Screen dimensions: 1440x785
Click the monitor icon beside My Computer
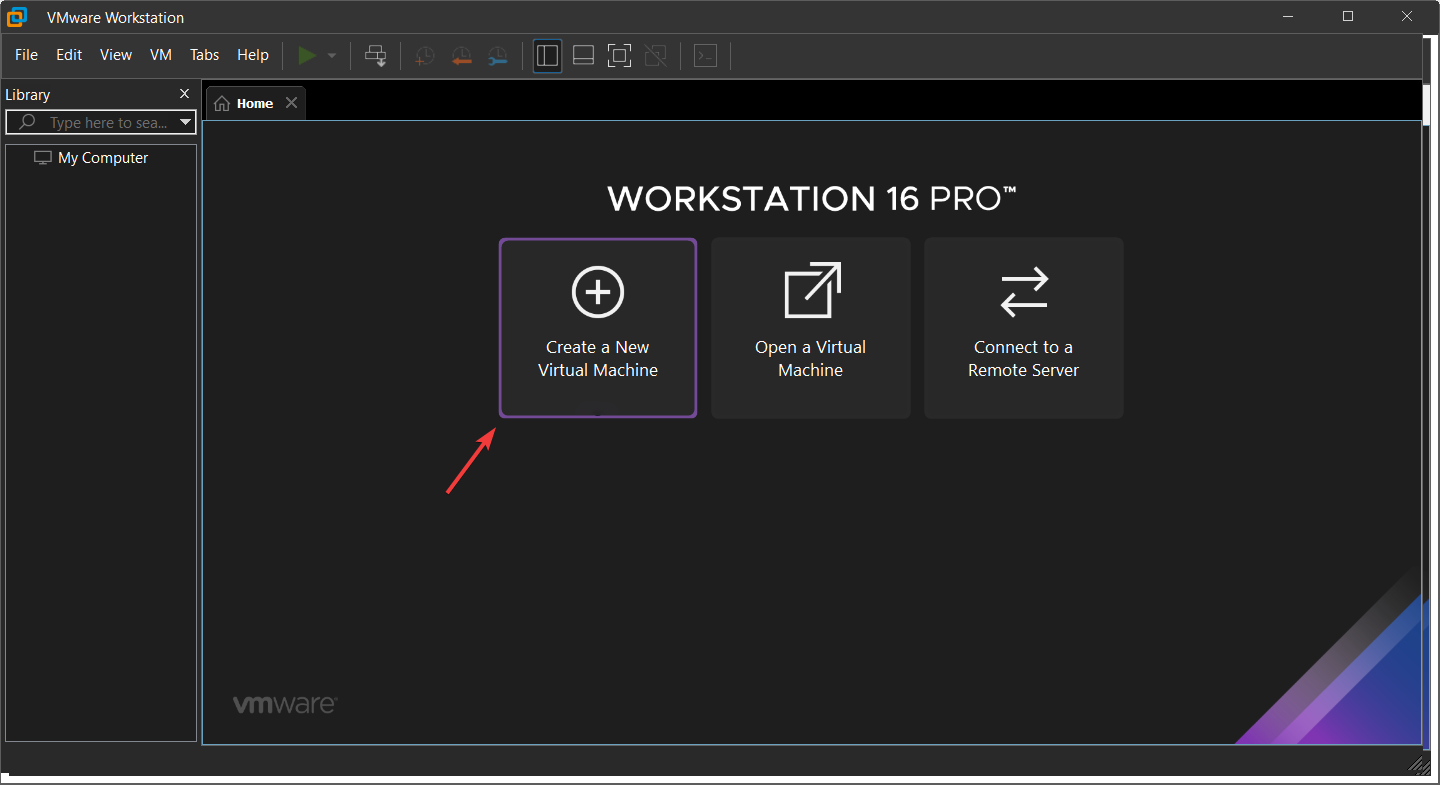pyautogui.click(x=43, y=158)
